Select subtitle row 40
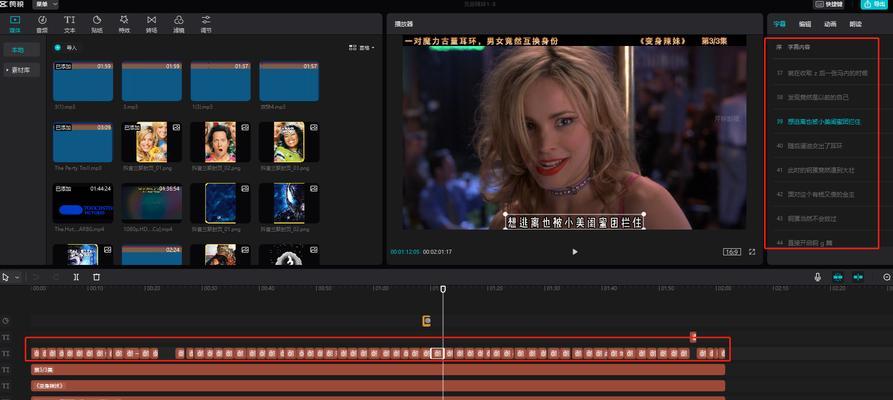 pyautogui.click(x=821, y=146)
